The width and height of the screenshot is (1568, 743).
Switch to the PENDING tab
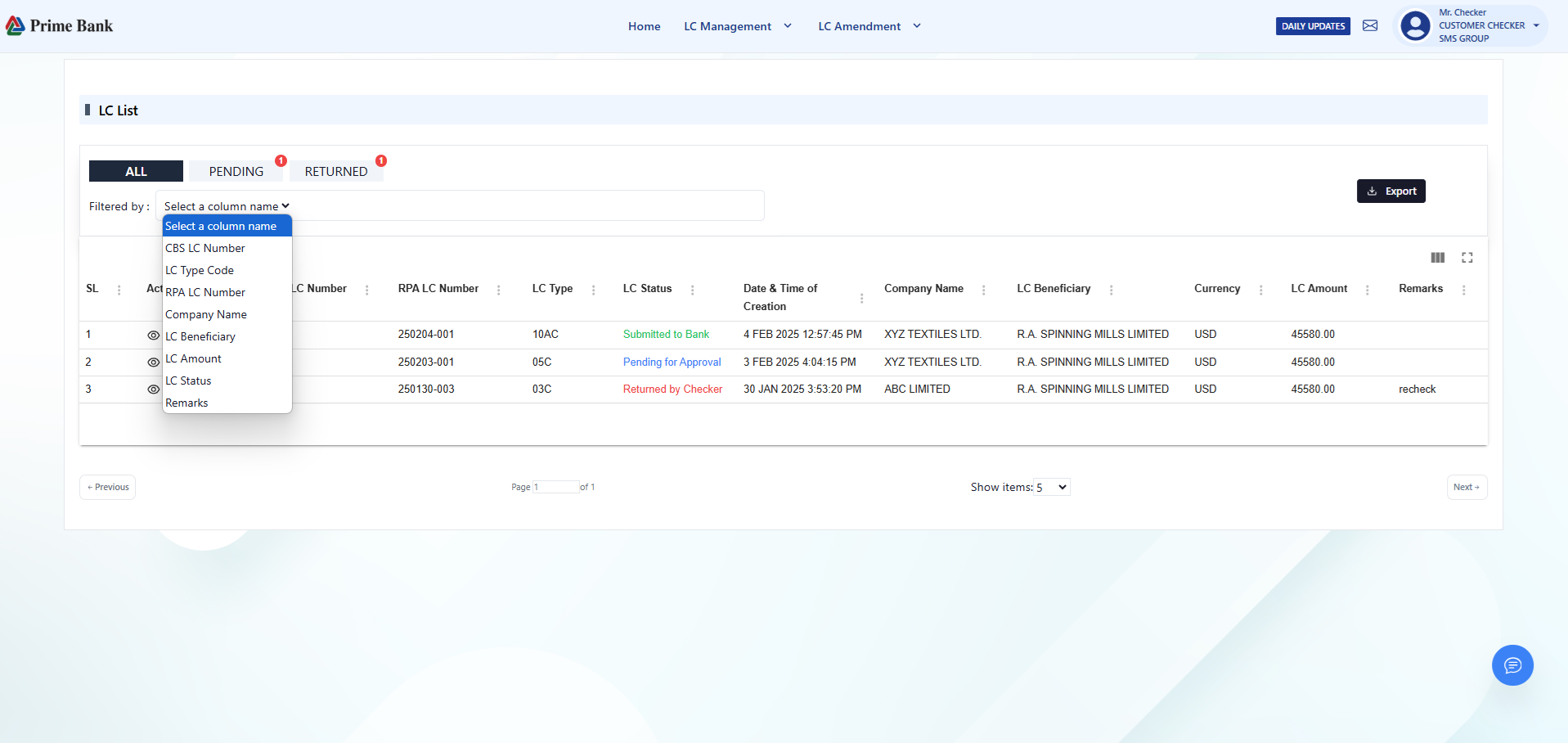tap(236, 171)
